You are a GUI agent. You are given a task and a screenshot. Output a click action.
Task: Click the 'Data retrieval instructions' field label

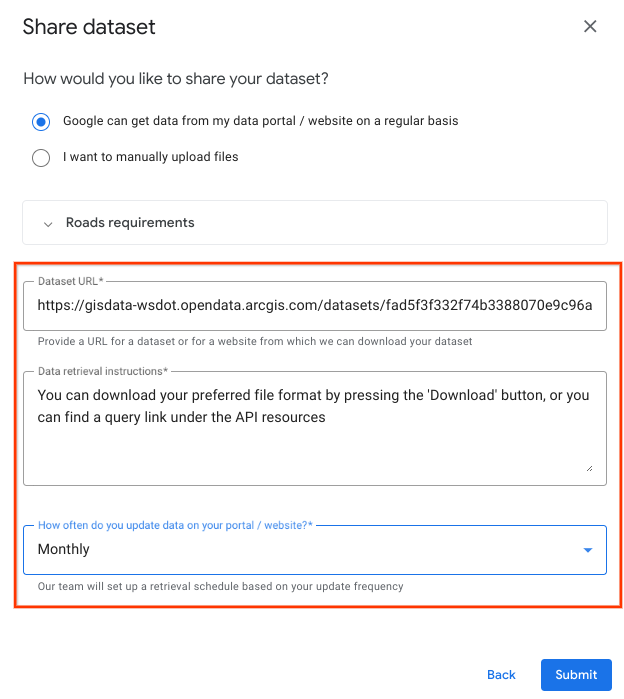click(102, 372)
